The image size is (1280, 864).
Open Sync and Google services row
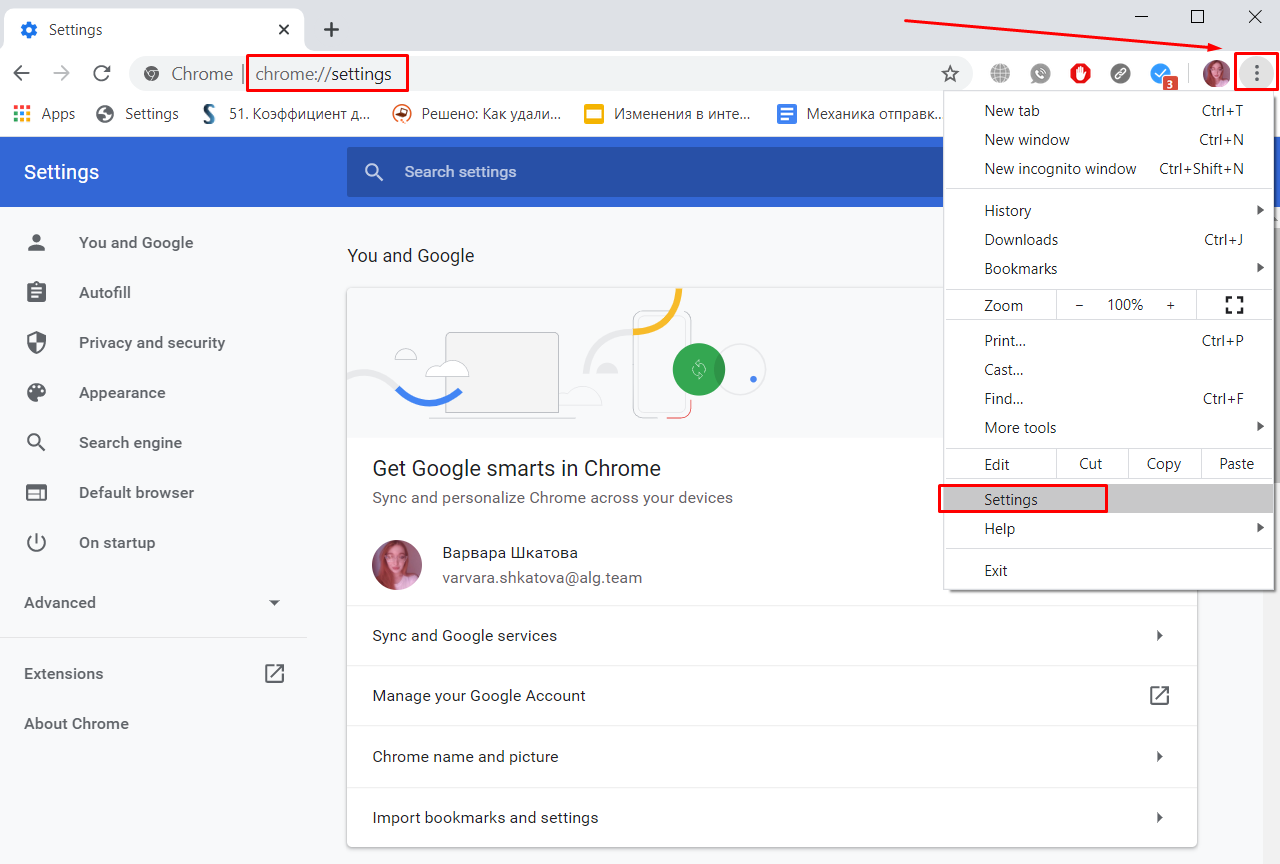(771, 636)
